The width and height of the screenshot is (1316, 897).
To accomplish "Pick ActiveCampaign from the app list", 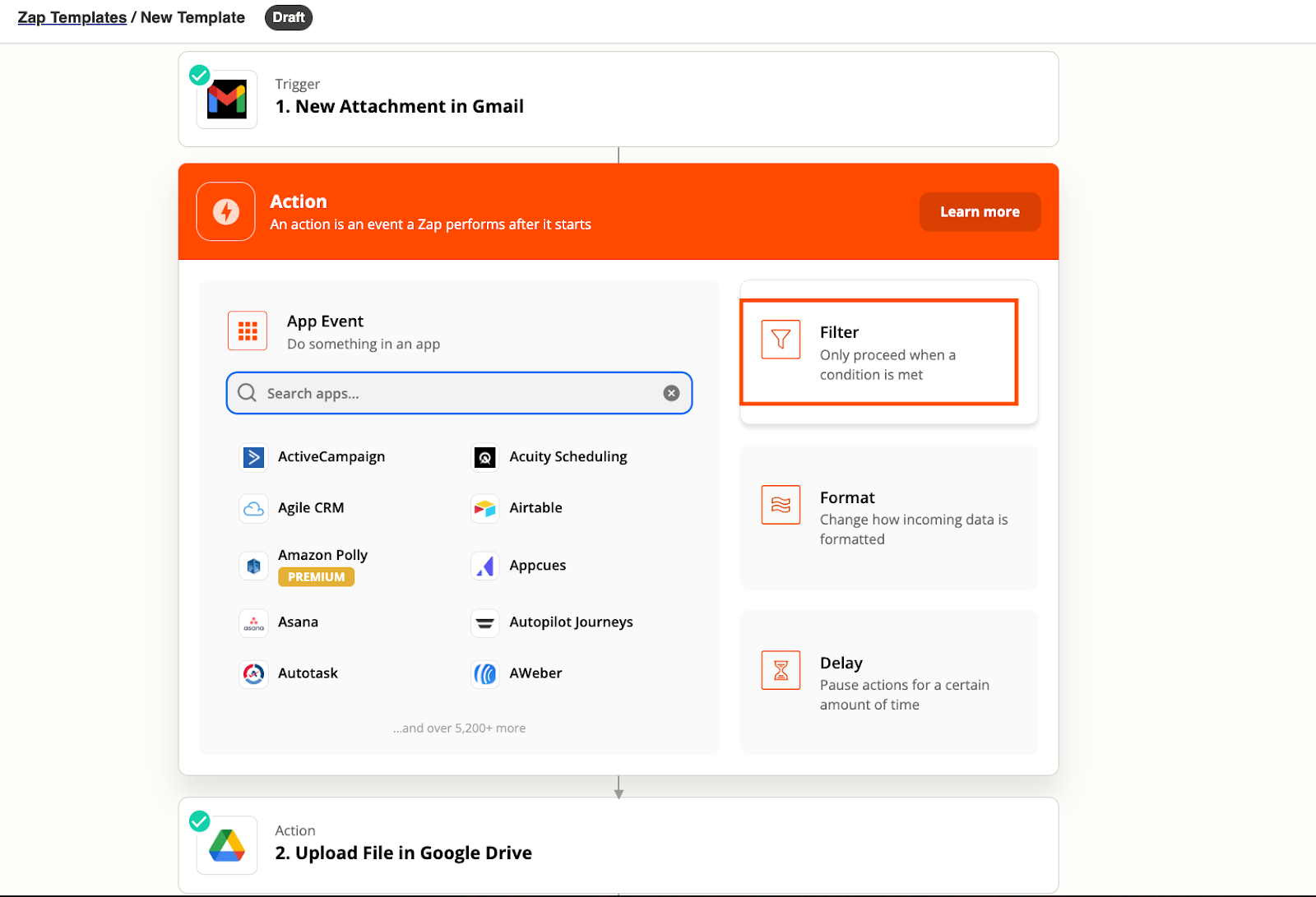I will point(331,457).
